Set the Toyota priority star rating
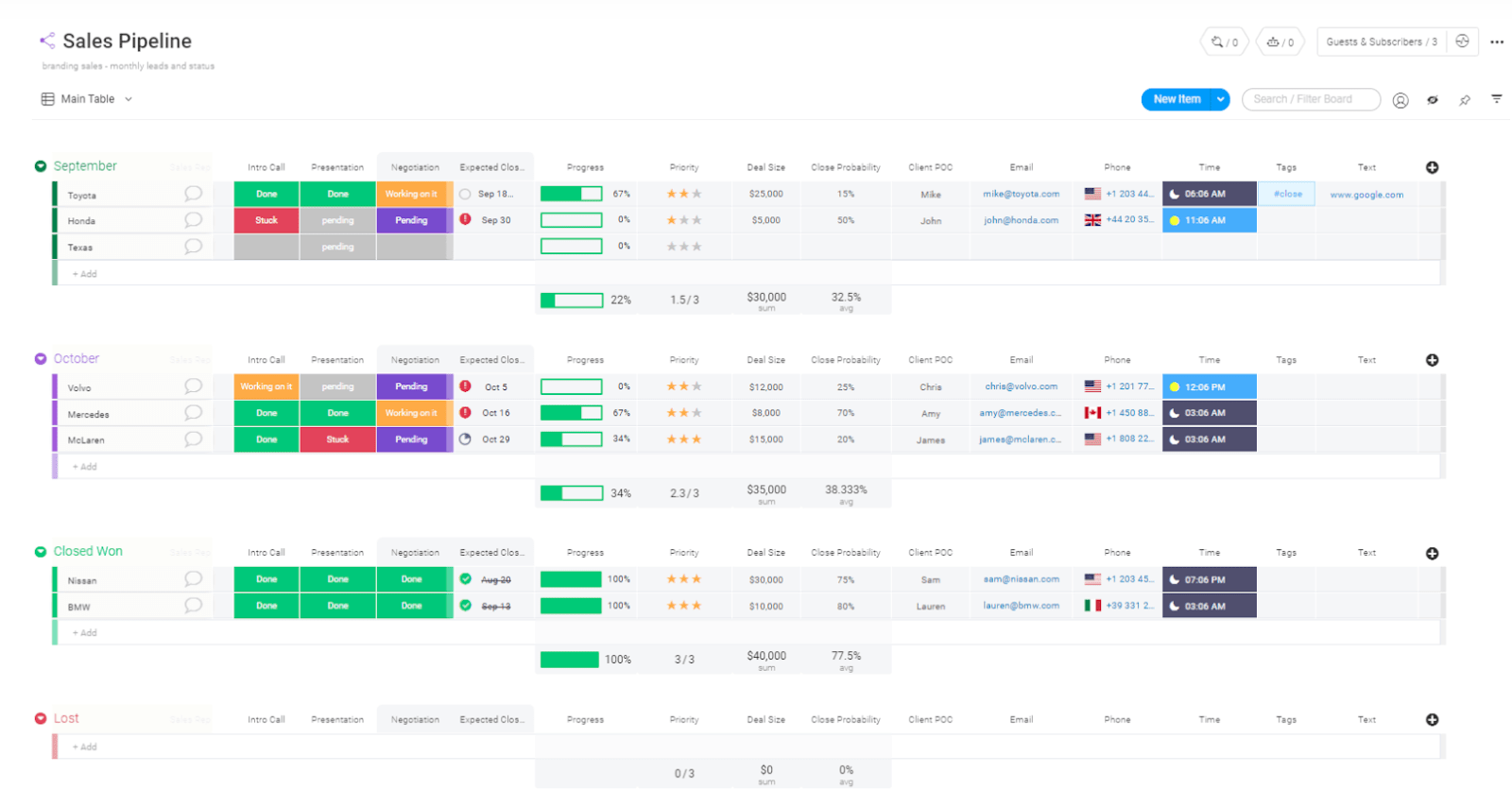Viewport: 1512px width, 807px height. pos(684,194)
